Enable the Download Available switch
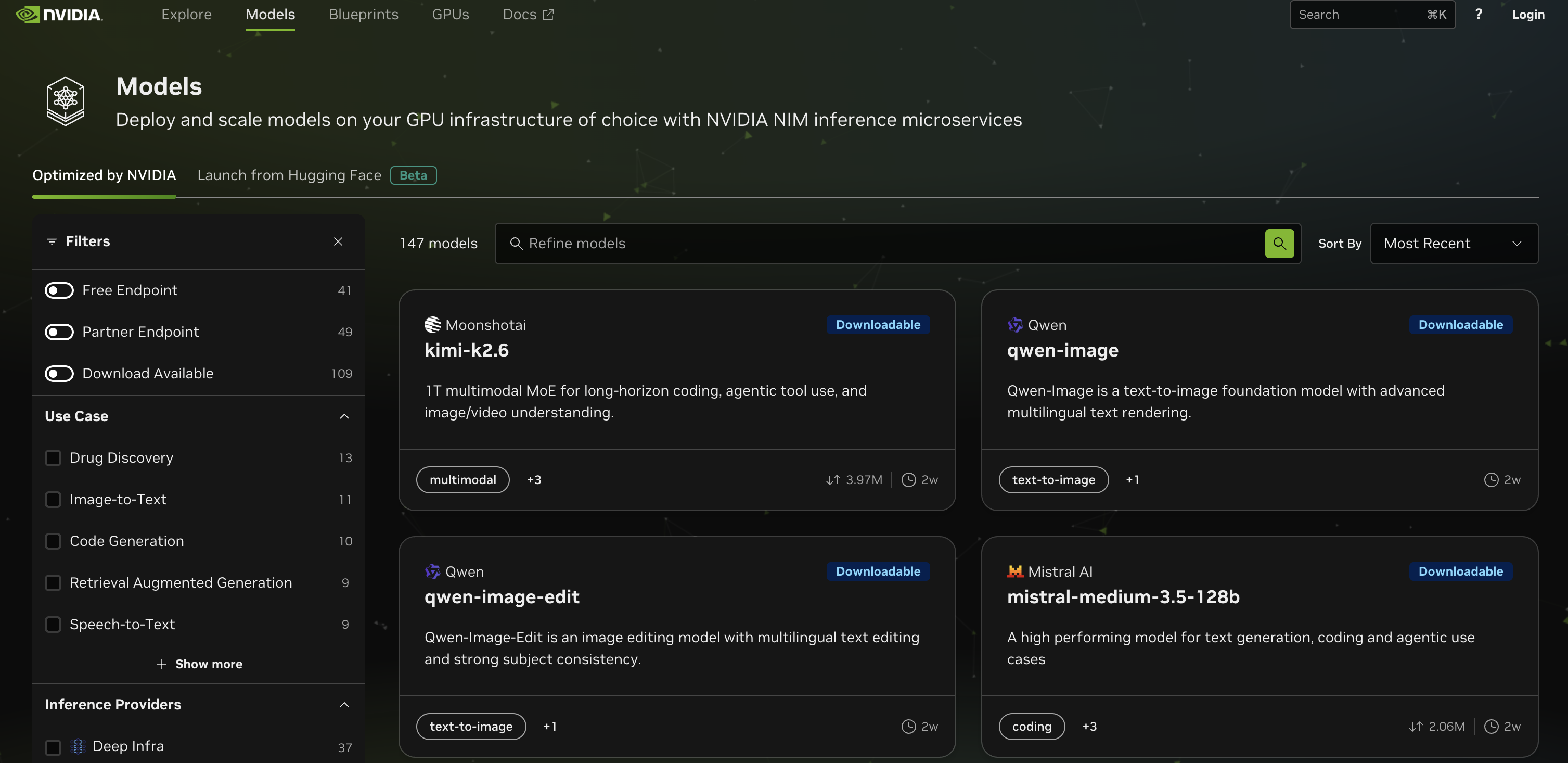This screenshot has width=1568, height=763. tap(59, 373)
